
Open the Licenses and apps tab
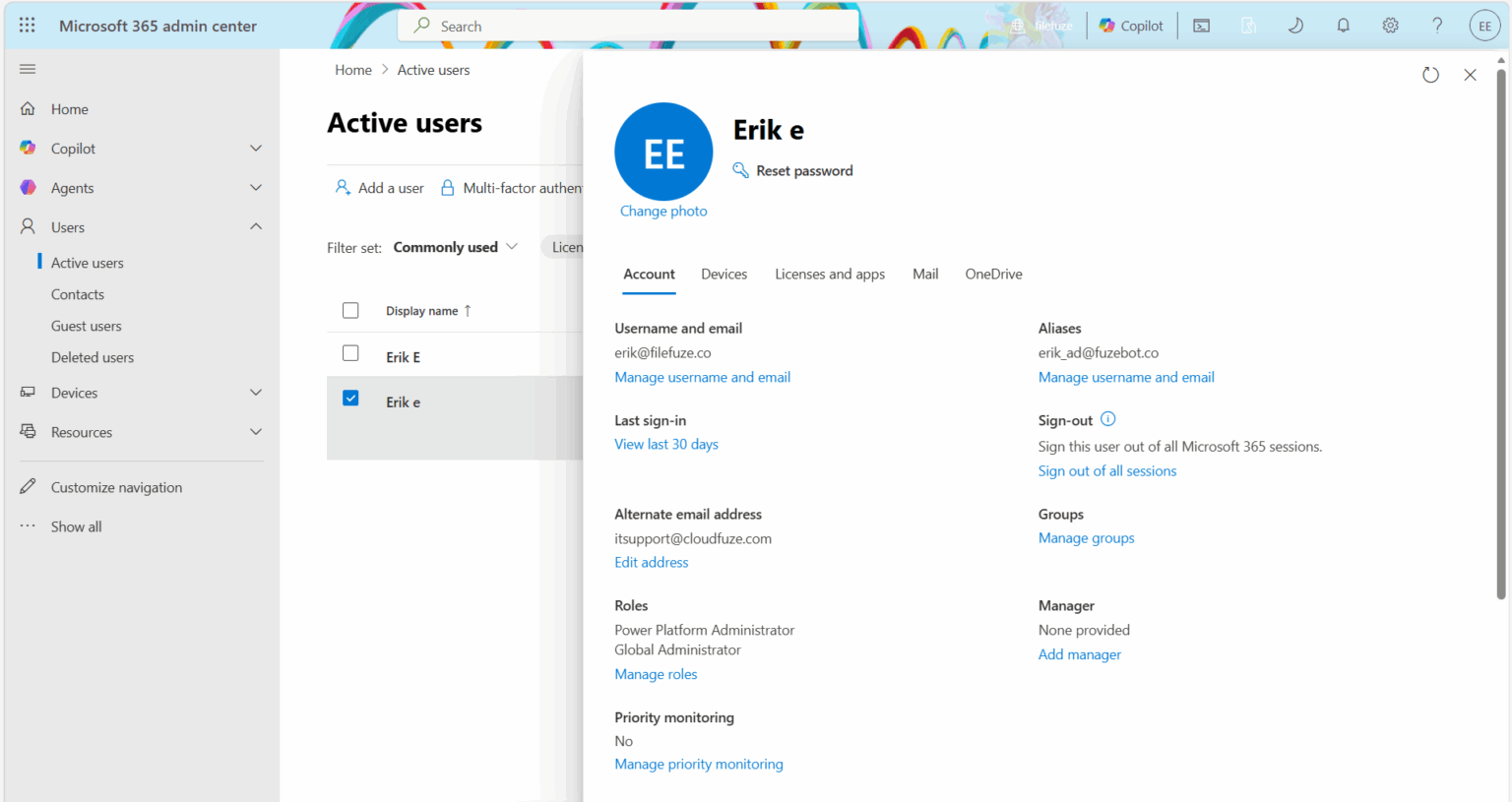click(x=830, y=274)
